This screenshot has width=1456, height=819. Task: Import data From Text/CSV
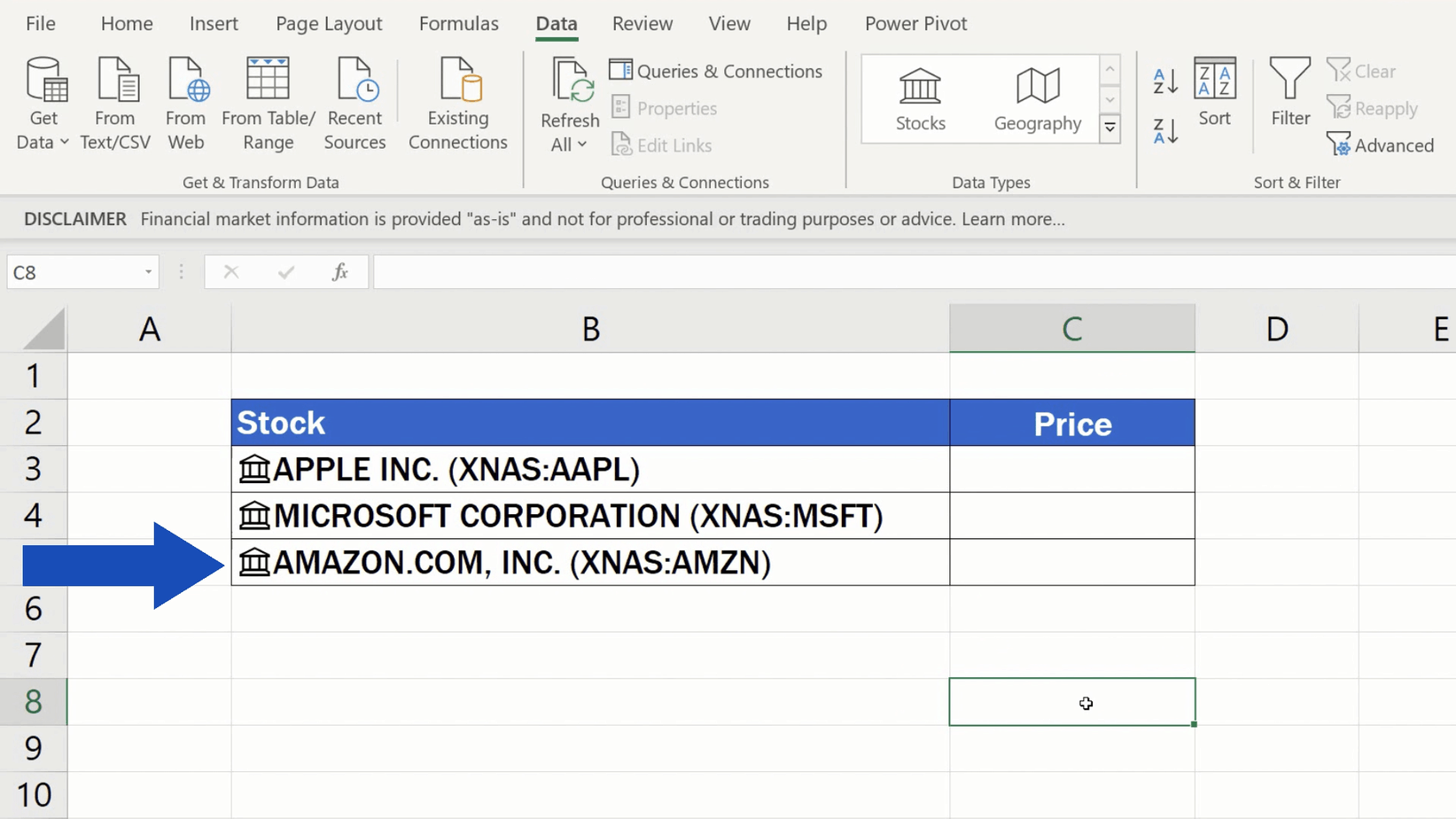115,102
